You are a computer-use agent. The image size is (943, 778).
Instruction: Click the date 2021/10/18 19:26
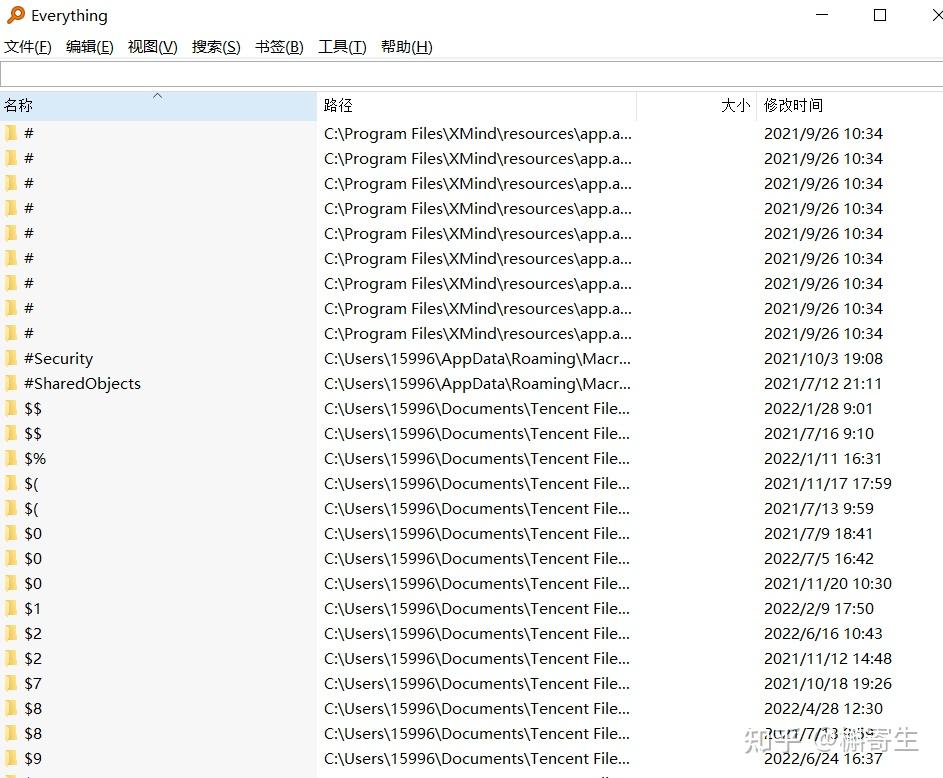click(x=828, y=684)
